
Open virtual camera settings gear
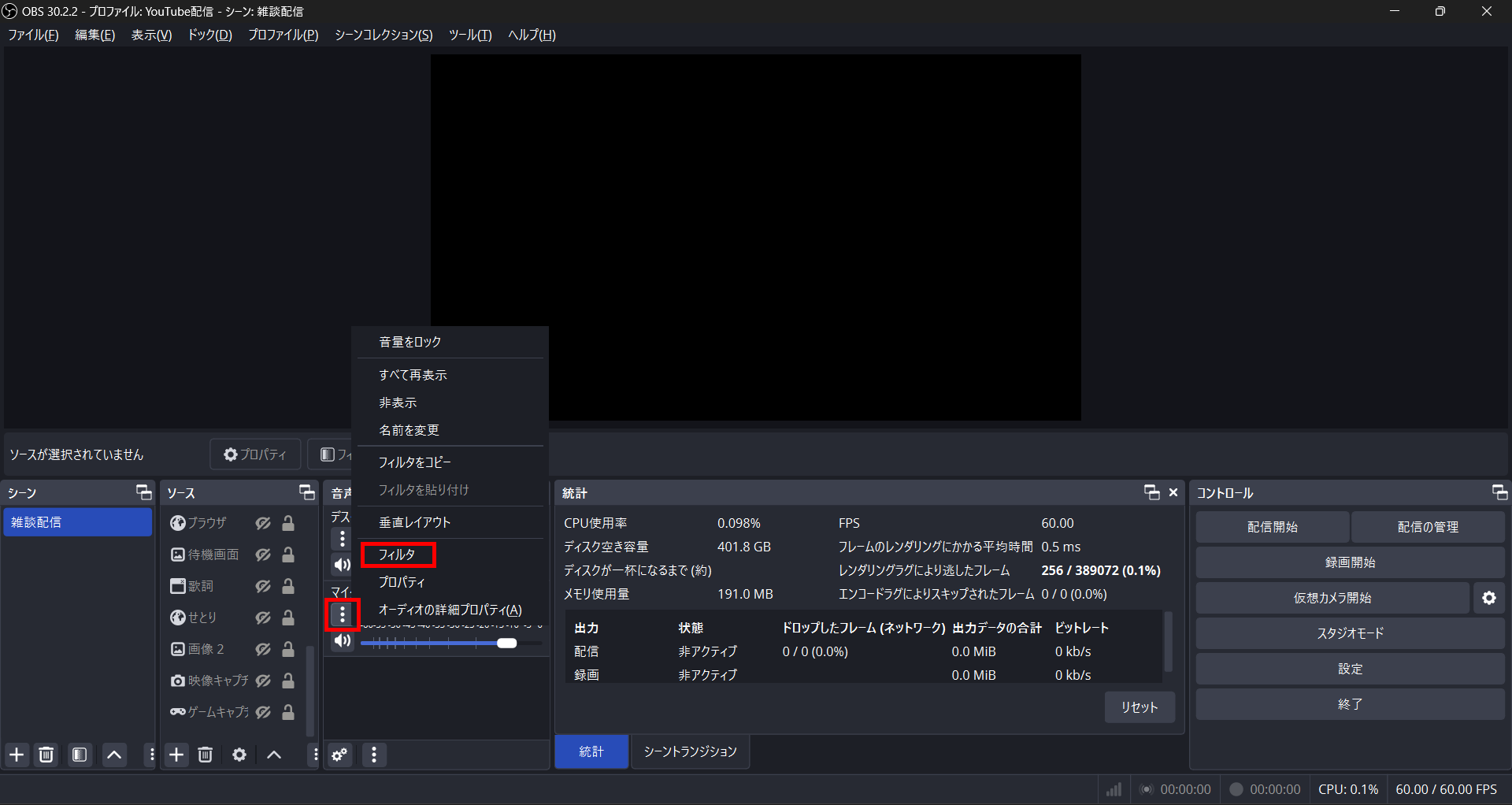(x=1489, y=598)
